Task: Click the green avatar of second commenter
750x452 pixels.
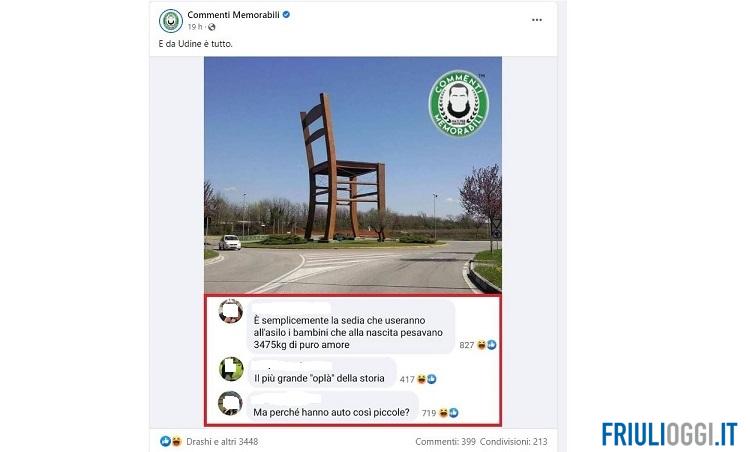Action: pos(231,369)
